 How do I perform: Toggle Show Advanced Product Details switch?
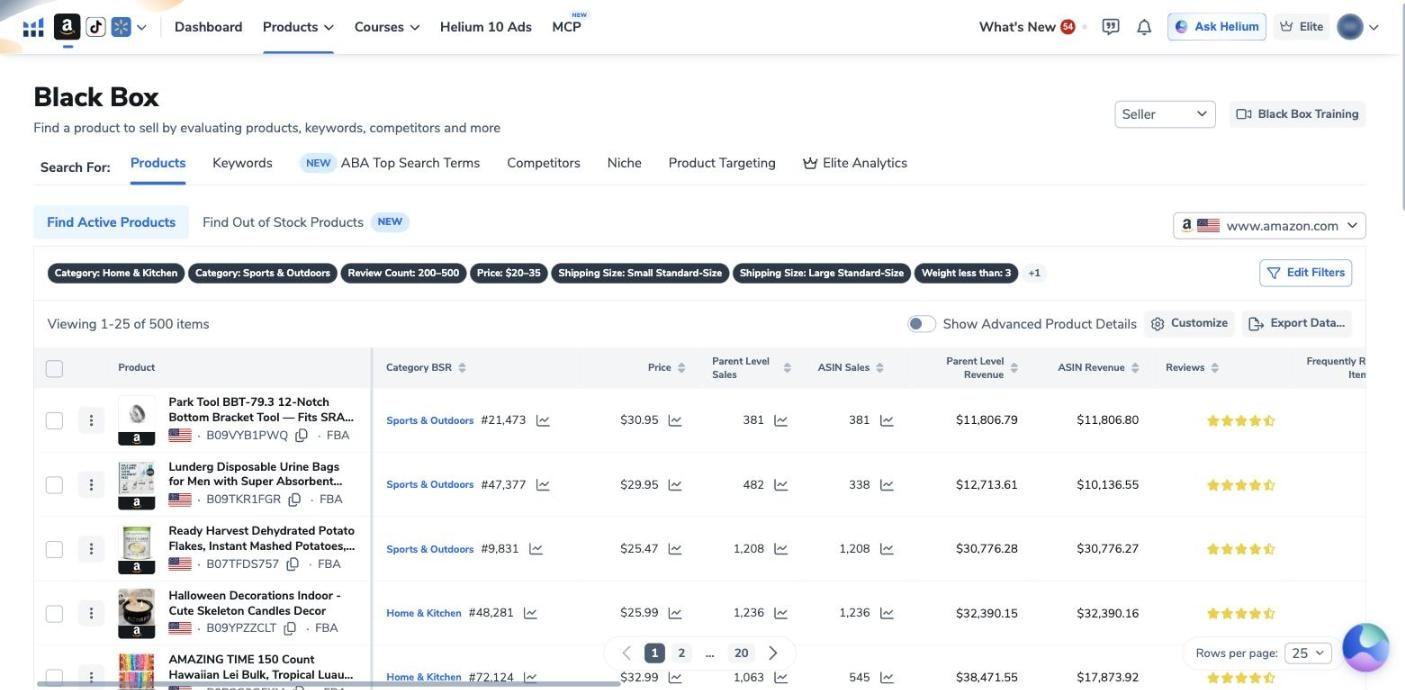pos(921,324)
